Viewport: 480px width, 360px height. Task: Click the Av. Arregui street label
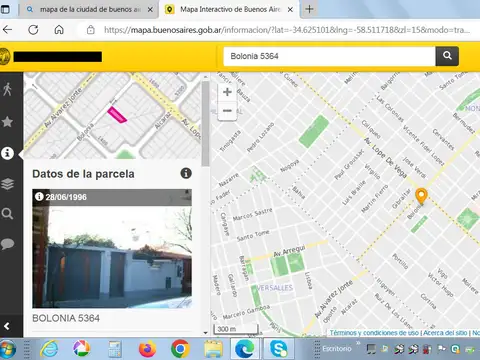(289, 251)
